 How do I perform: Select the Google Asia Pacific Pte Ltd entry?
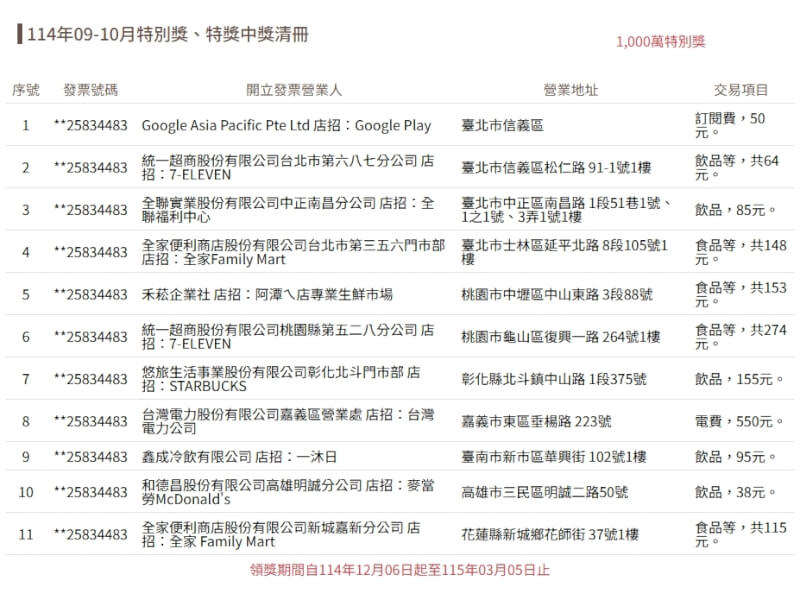coord(286,126)
